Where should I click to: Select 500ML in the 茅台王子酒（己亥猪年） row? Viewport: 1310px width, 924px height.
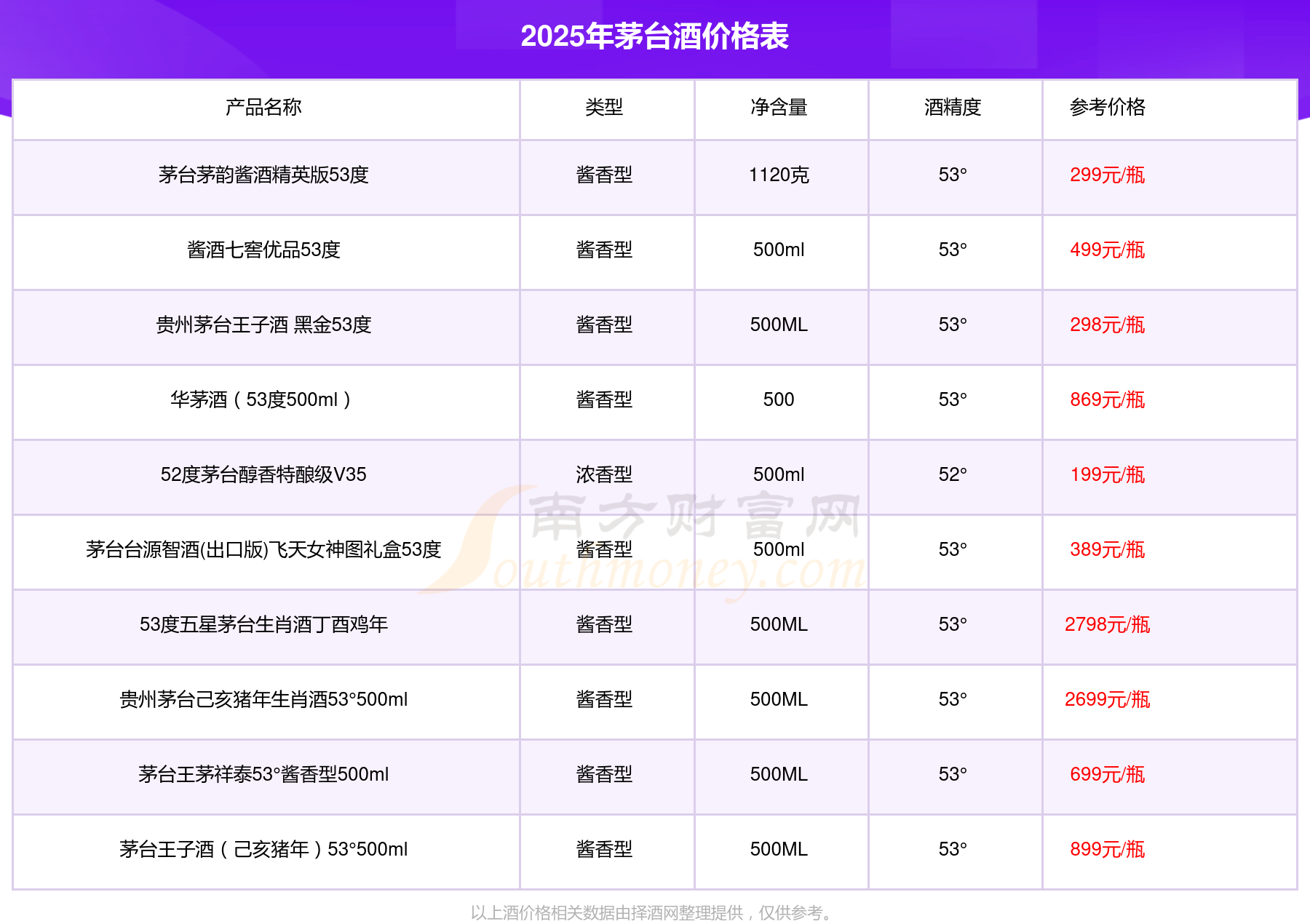779,850
